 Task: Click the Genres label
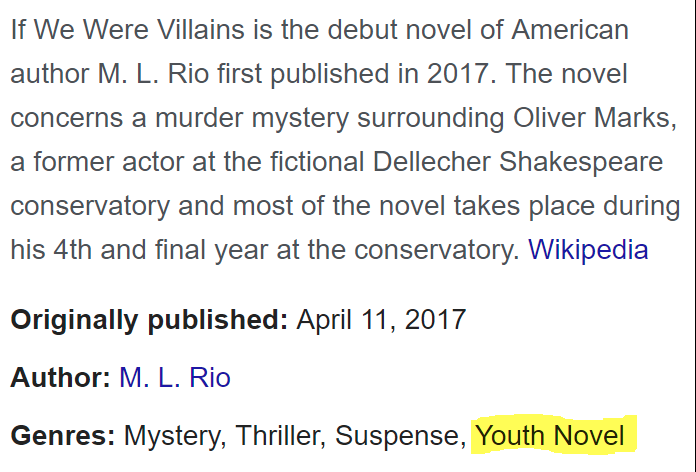(63, 436)
